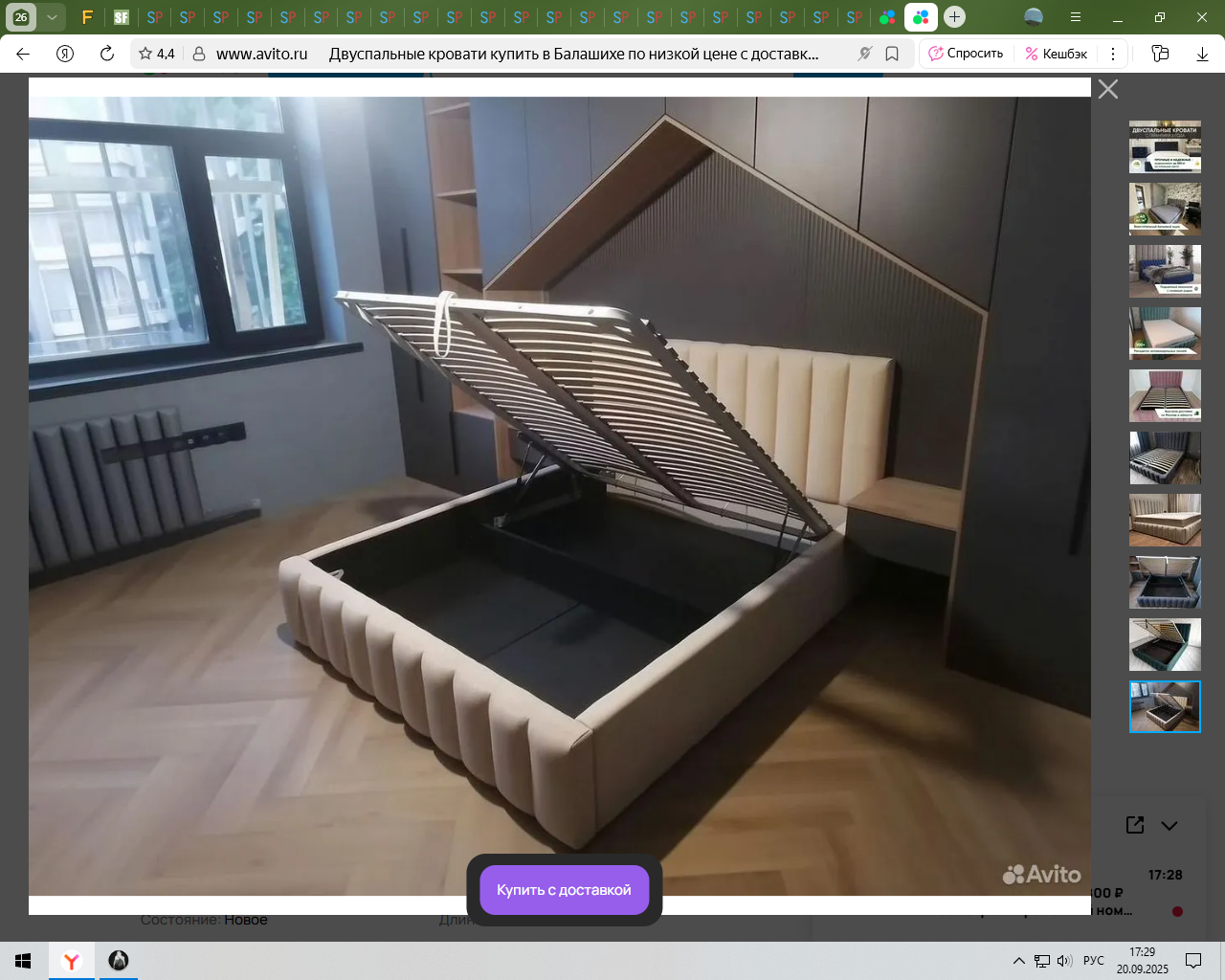Select the banner thumbnail with Двуспальные кровати text
This screenshot has height=980, width=1225.
1165,146
